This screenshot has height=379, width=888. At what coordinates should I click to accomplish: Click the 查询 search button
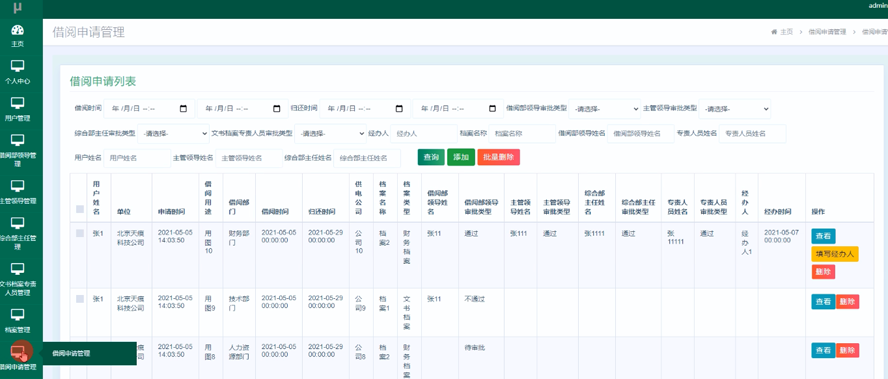[x=432, y=157]
